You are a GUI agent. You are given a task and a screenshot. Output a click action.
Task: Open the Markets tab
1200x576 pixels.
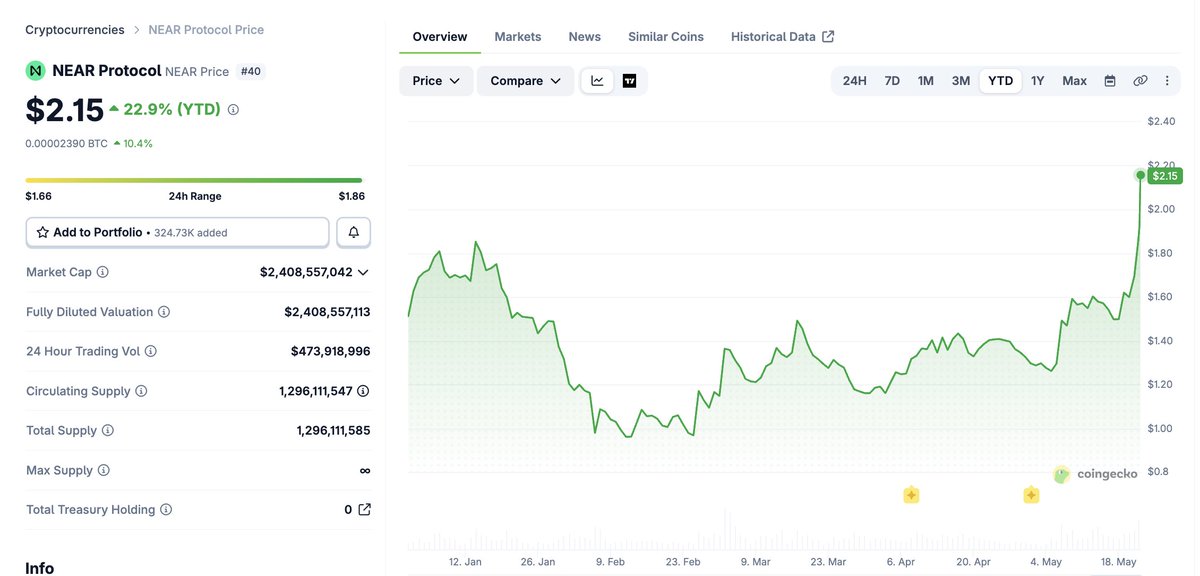pyautogui.click(x=518, y=37)
